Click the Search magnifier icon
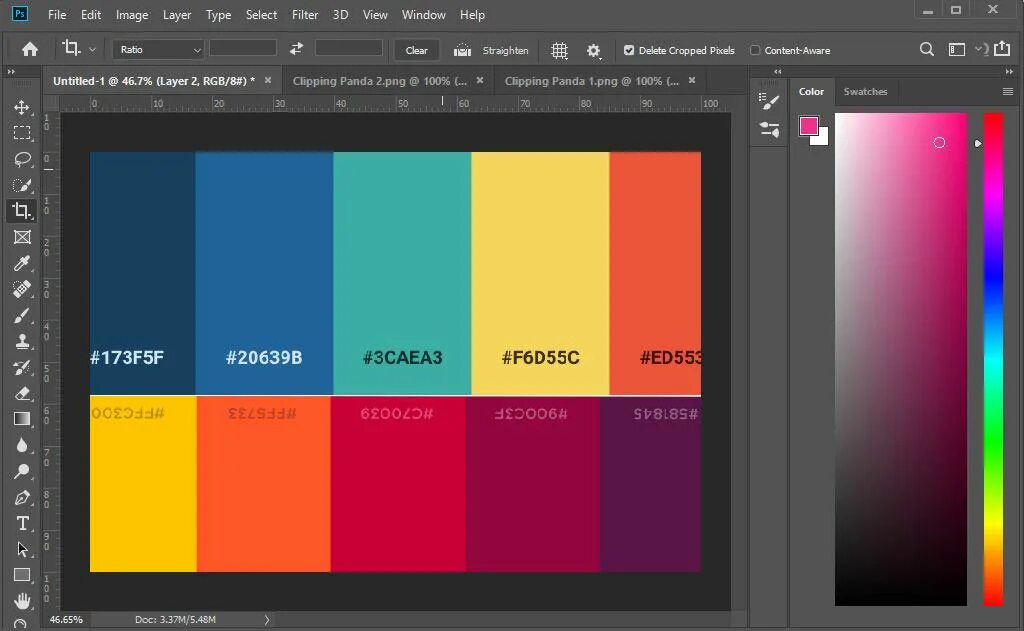This screenshot has height=631, width=1024. point(926,49)
